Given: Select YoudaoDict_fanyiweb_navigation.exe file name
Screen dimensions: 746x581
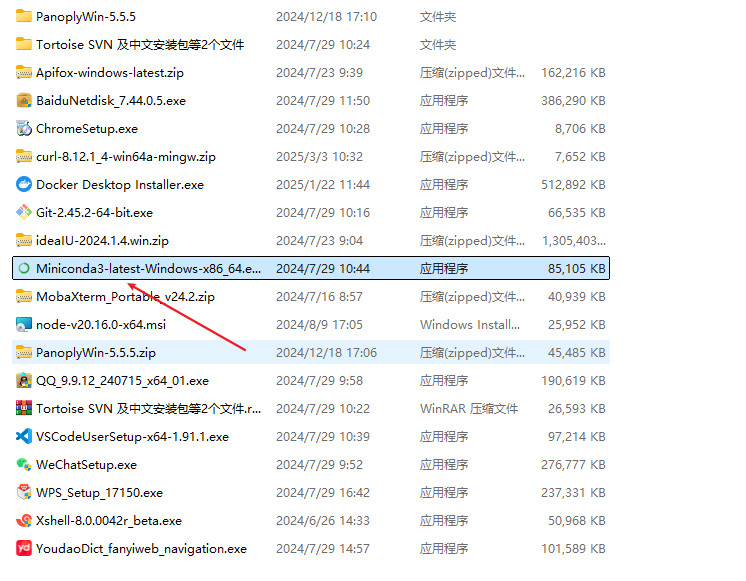Looking at the screenshot, I should 142,549.
